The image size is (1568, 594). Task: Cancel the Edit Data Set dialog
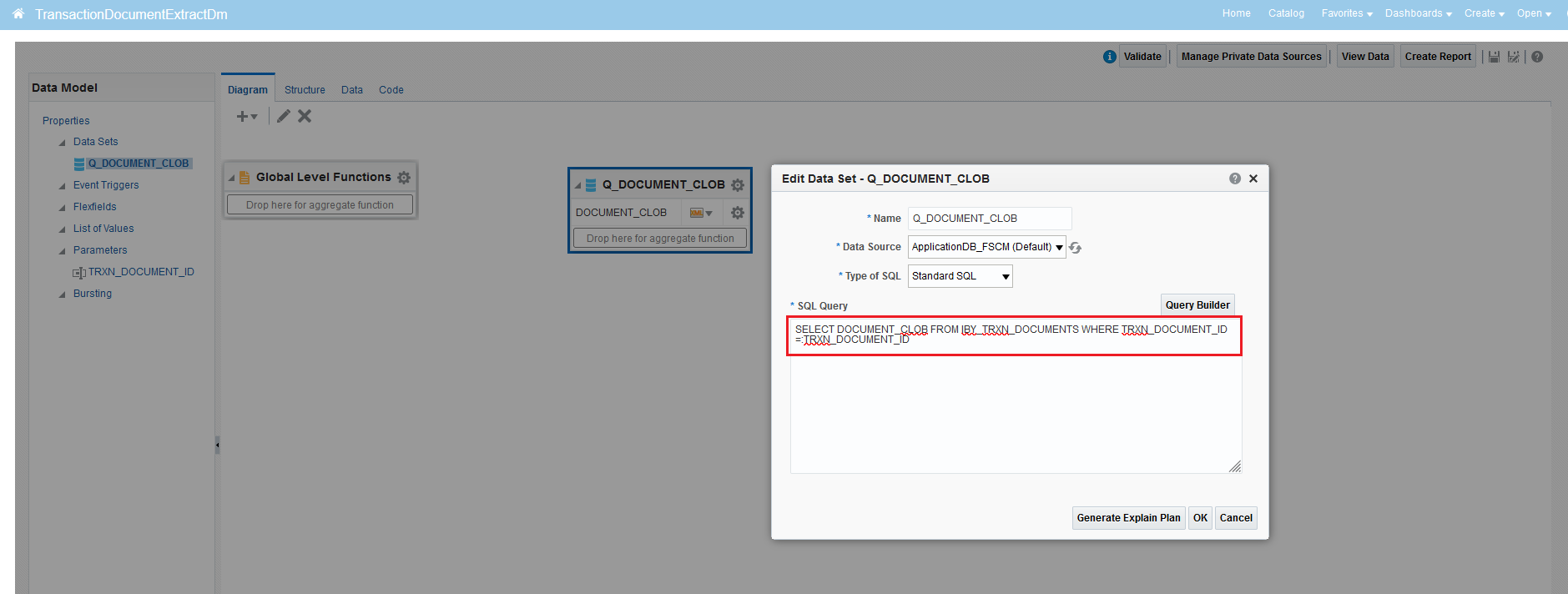(1236, 518)
